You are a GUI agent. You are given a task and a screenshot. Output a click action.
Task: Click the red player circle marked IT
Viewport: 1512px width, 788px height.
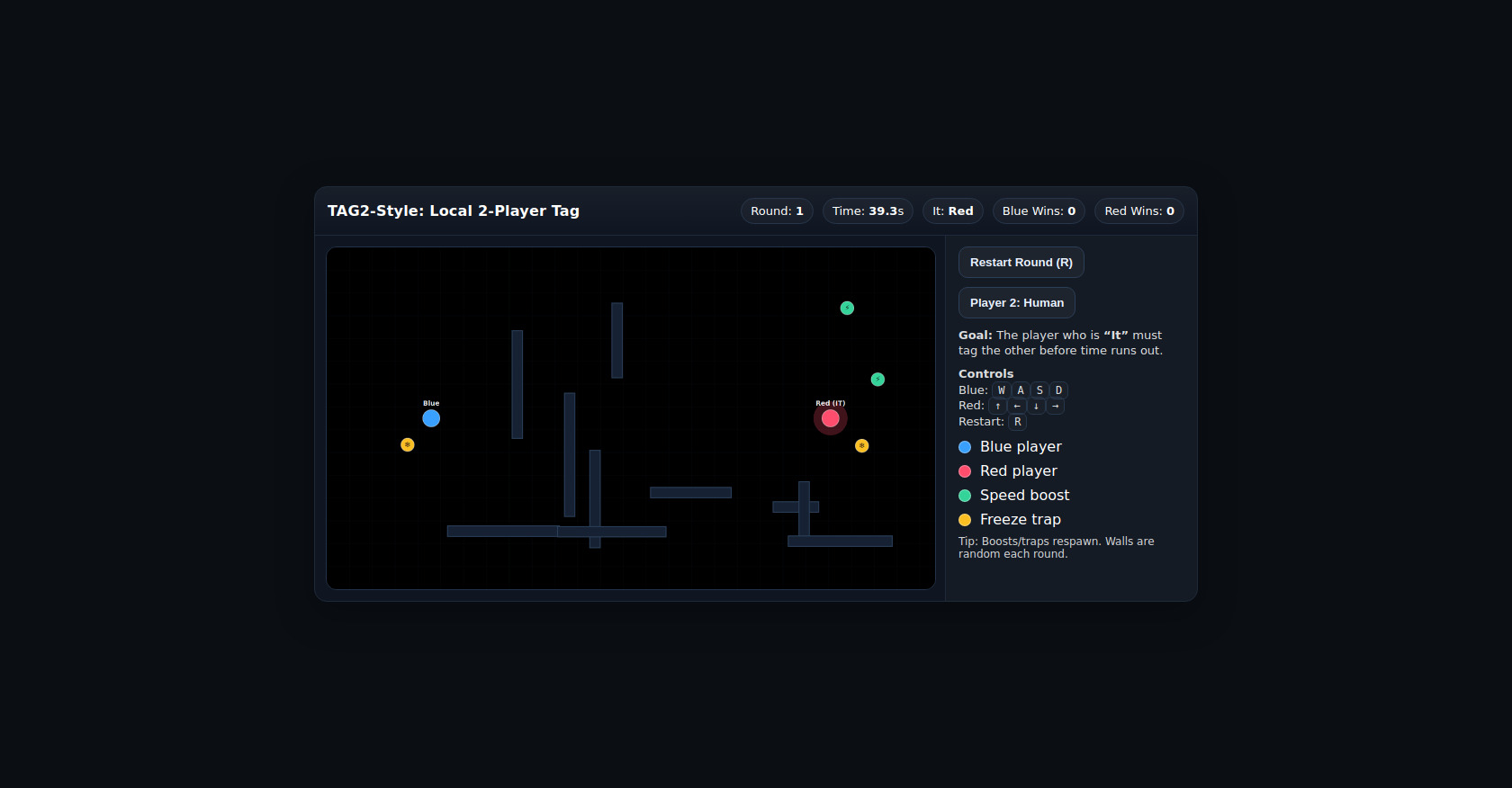pyautogui.click(x=830, y=418)
